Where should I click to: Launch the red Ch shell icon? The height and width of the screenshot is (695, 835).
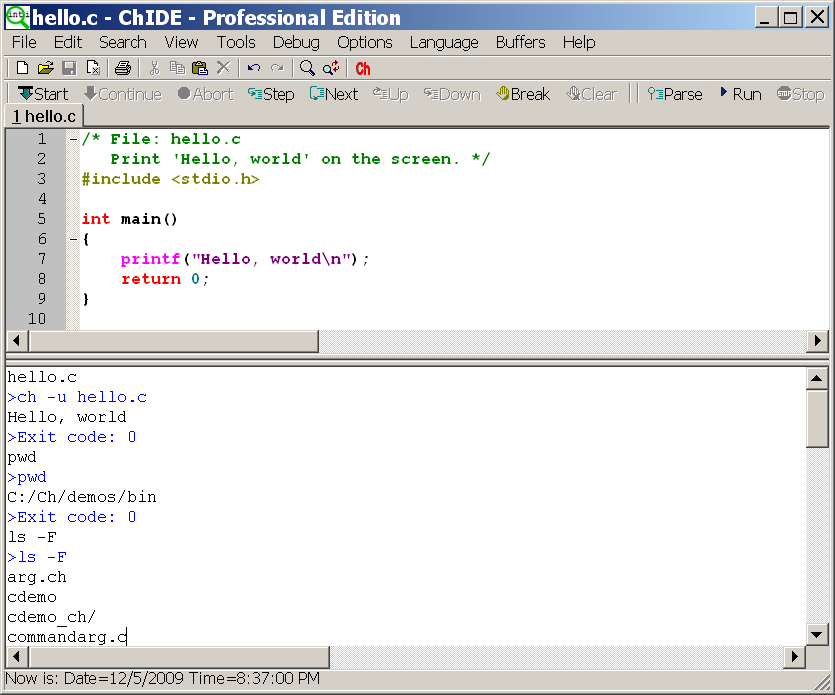[x=363, y=68]
